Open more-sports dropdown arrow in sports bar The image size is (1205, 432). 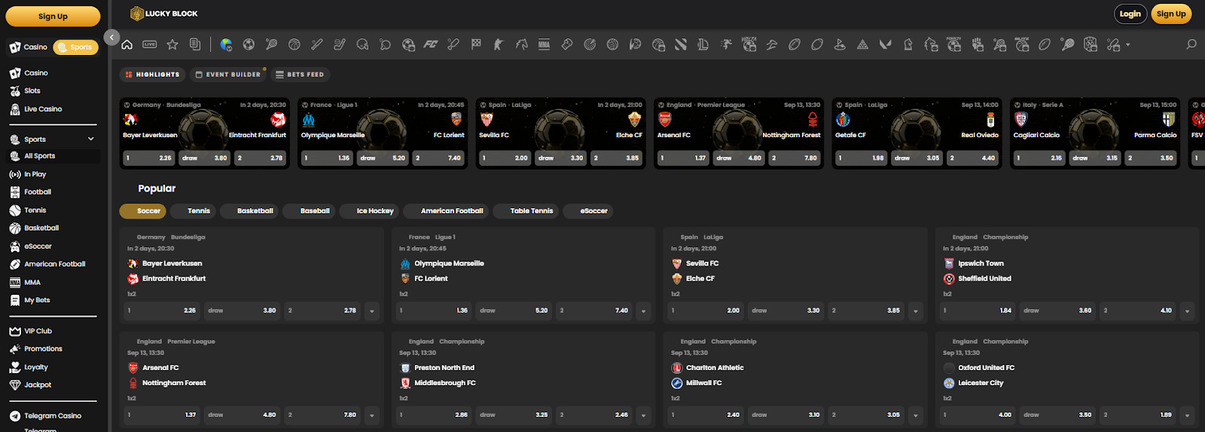1127,44
